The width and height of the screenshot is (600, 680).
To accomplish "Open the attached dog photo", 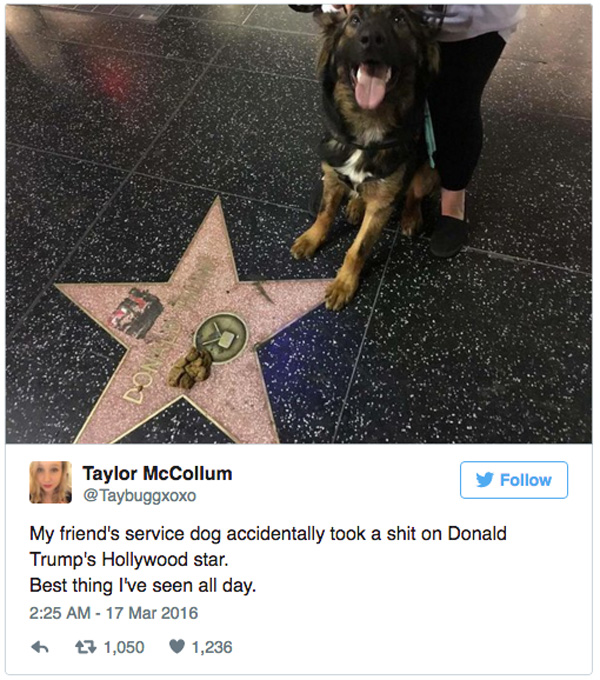I will 299,224.
